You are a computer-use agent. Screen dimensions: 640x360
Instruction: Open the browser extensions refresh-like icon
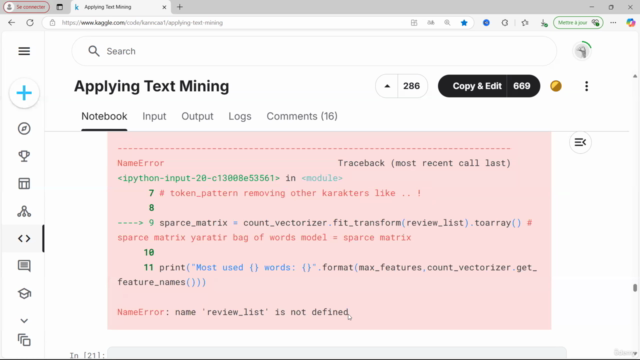pos(505,23)
